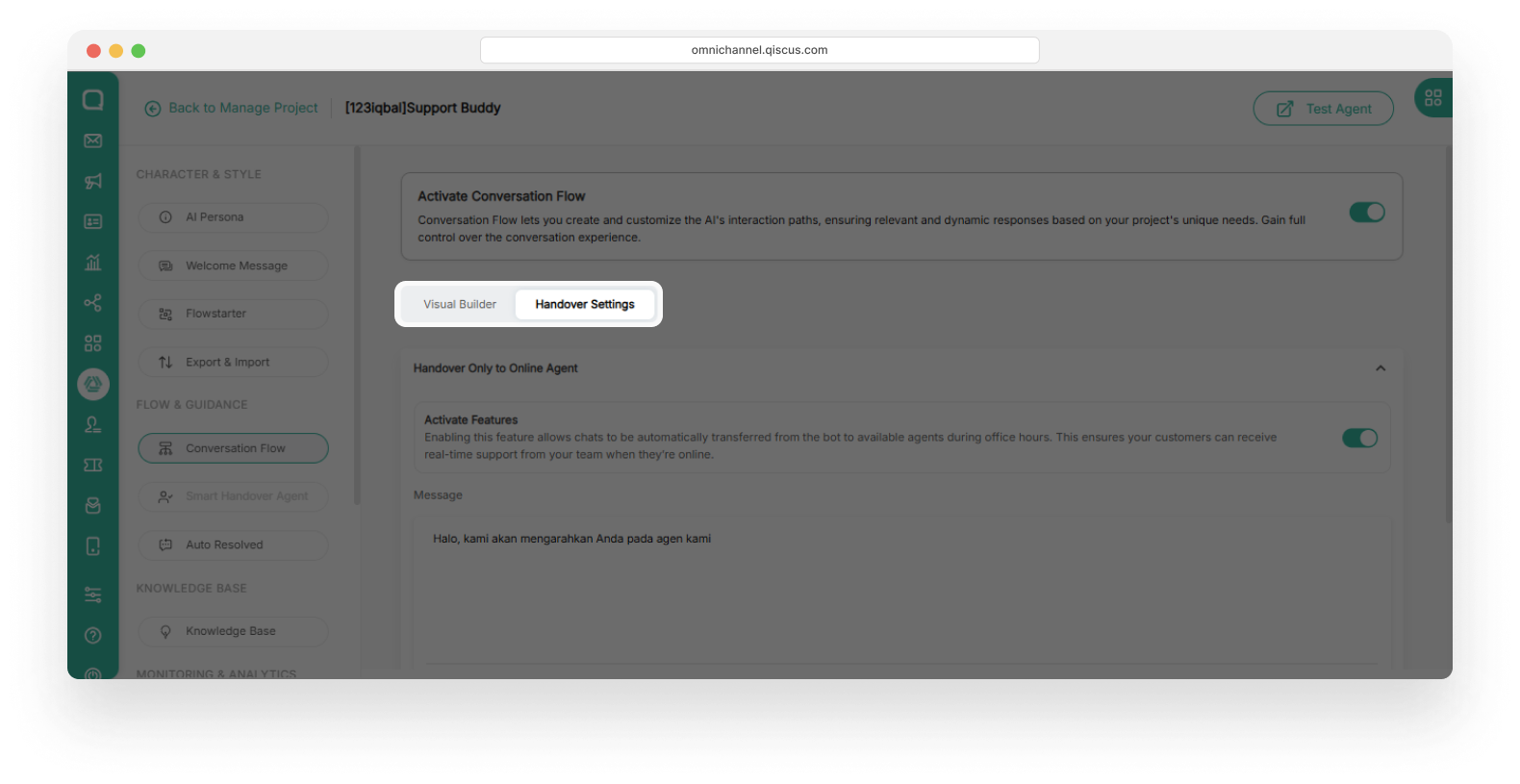Screen dimensions: 1520x784
Task: Select the highlighted AI agent icon in sidebar
Action: [x=93, y=384]
